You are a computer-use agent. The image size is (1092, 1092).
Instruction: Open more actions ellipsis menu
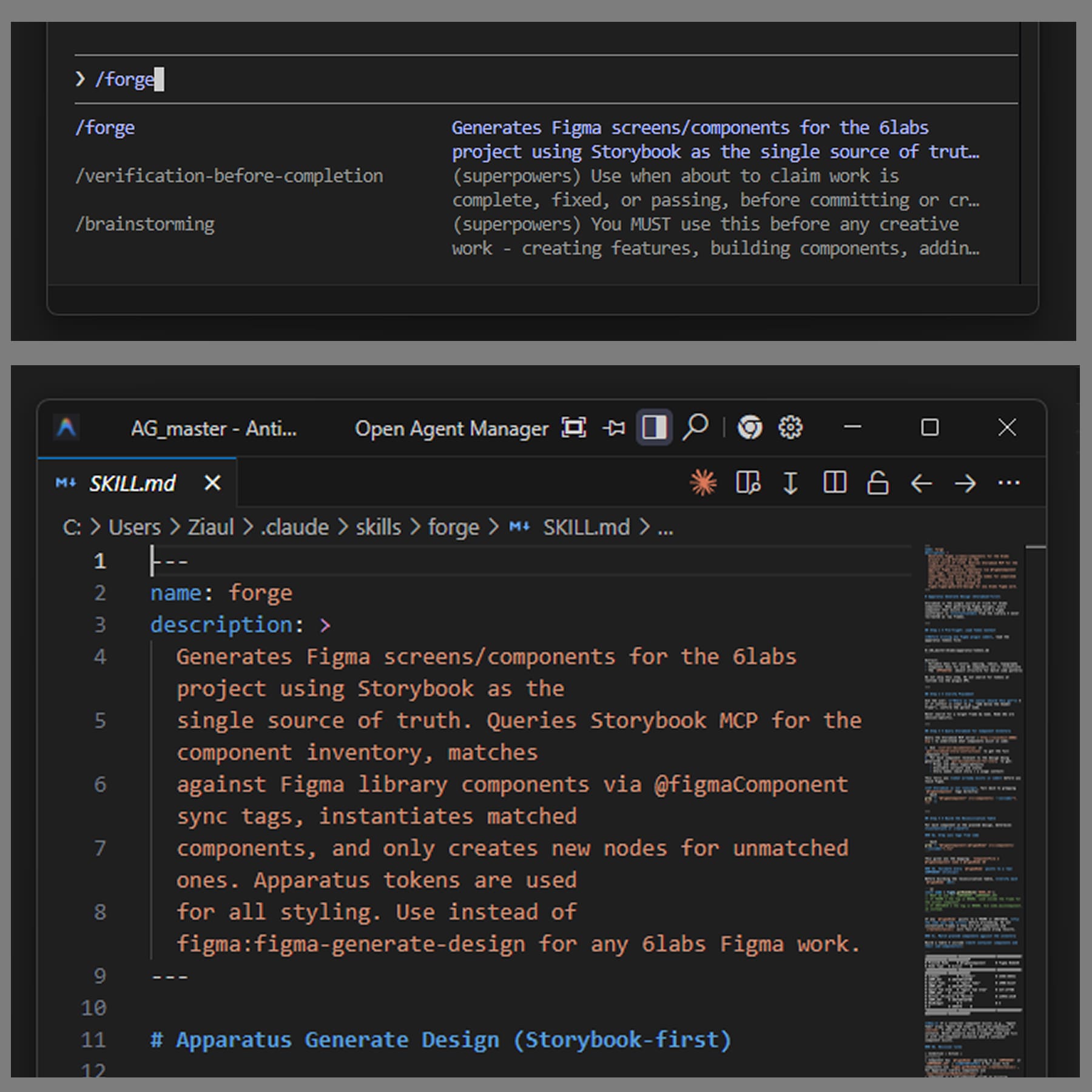pos(1009,483)
